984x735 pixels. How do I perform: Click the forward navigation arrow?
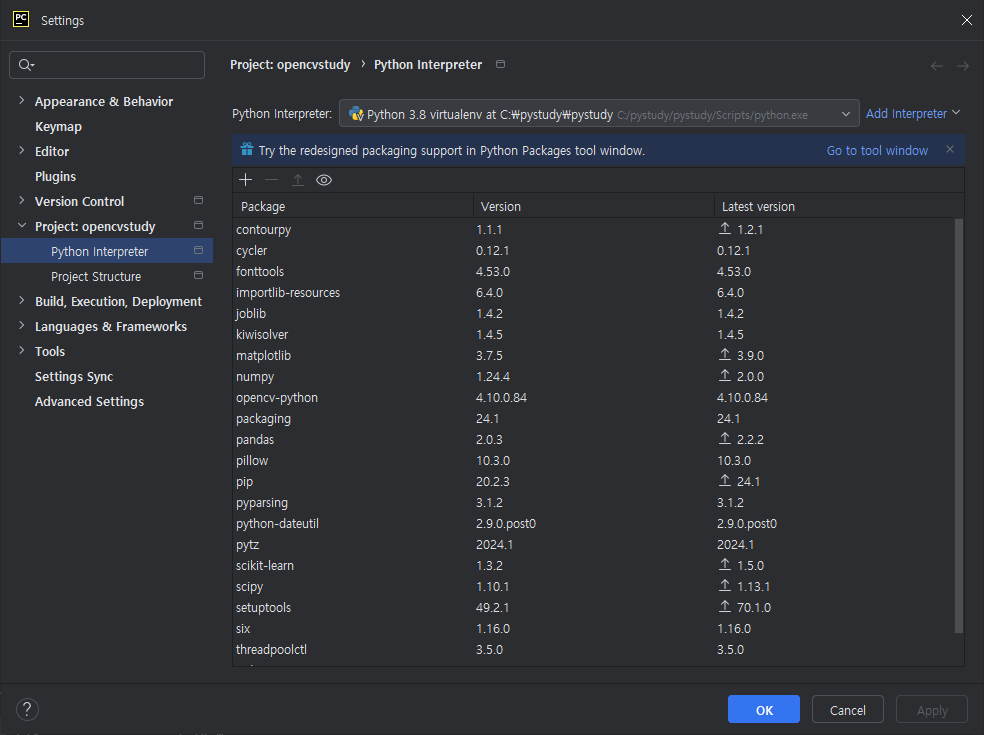click(963, 66)
